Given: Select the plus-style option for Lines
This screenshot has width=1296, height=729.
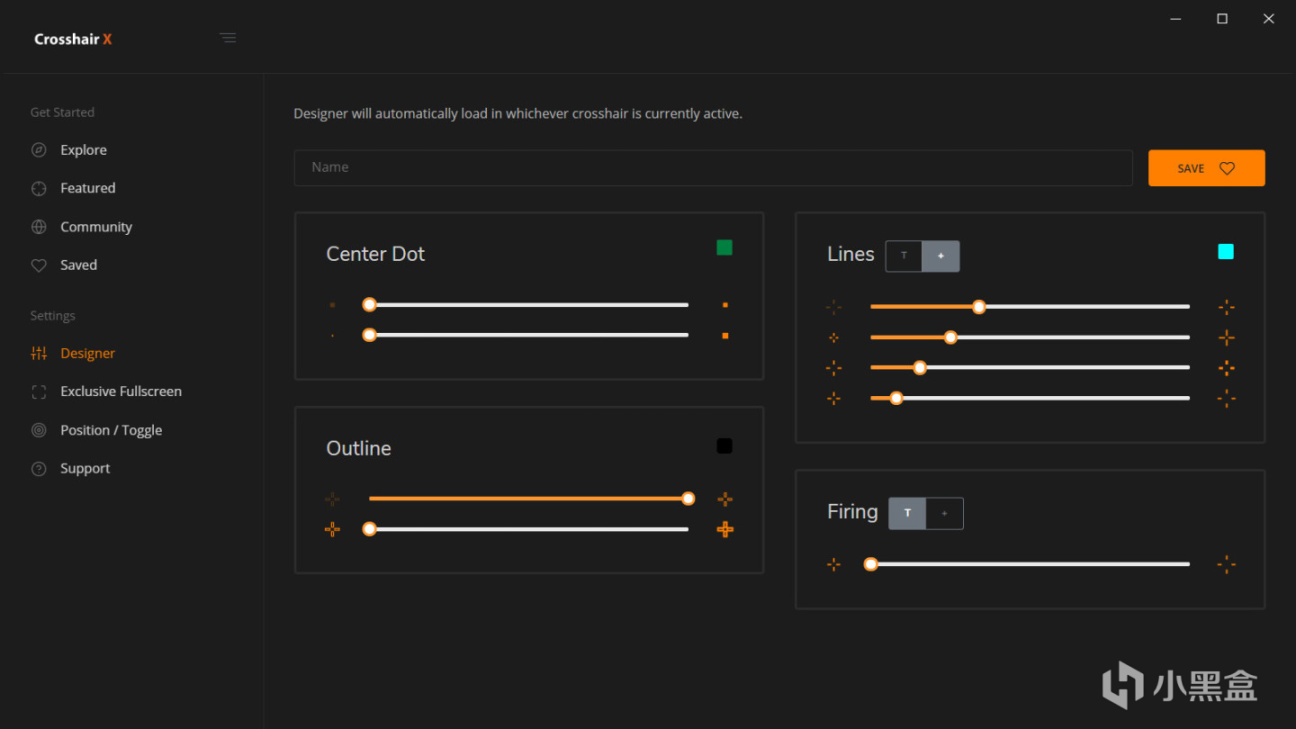Looking at the screenshot, I should [x=941, y=256].
